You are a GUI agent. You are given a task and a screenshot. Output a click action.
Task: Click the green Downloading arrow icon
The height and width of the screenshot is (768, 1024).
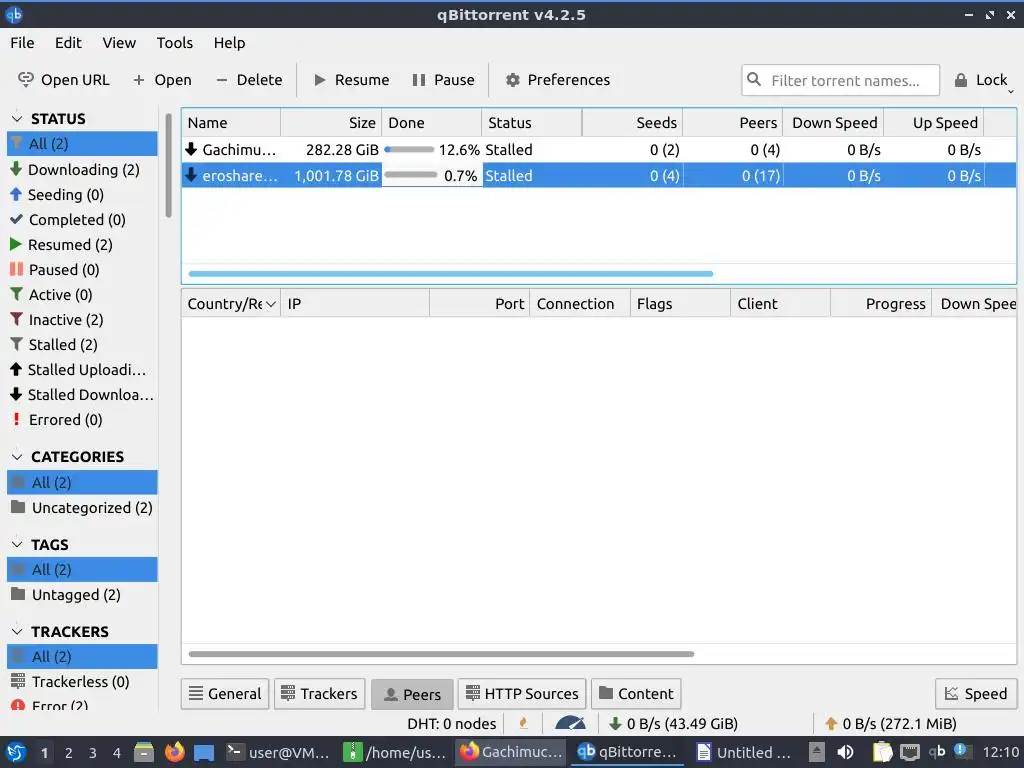[x=16, y=169]
